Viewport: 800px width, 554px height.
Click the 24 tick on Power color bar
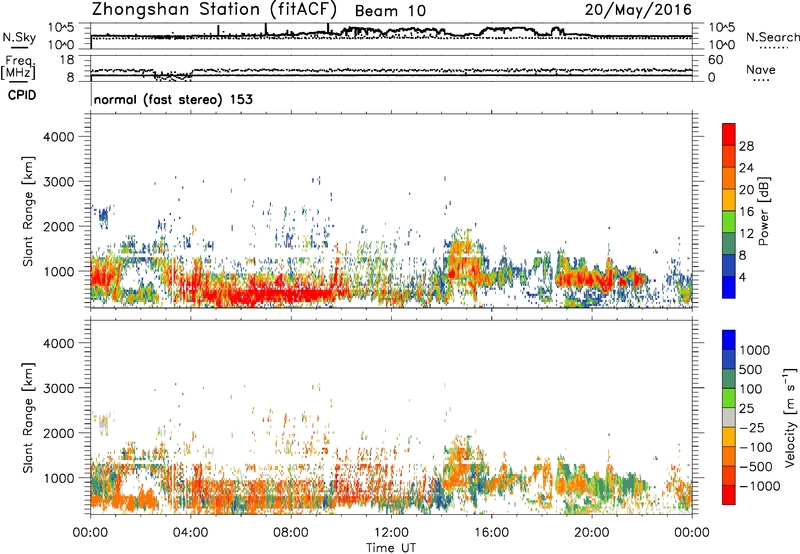tap(746, 168)
